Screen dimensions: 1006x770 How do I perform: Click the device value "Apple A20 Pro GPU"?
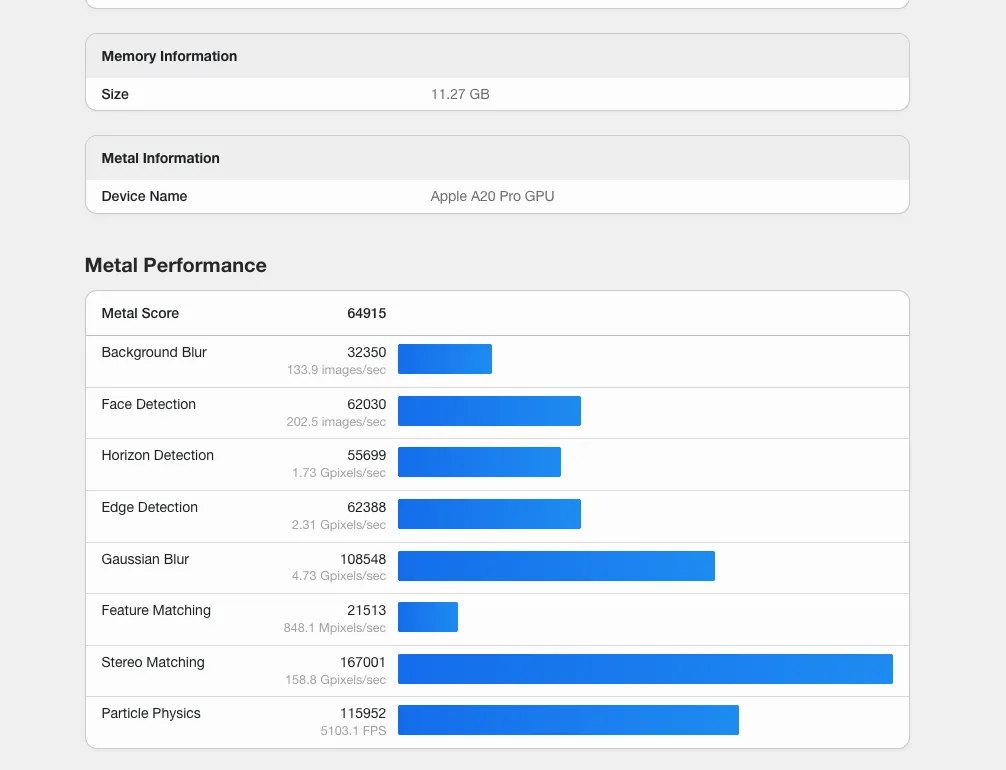[492, 196]
